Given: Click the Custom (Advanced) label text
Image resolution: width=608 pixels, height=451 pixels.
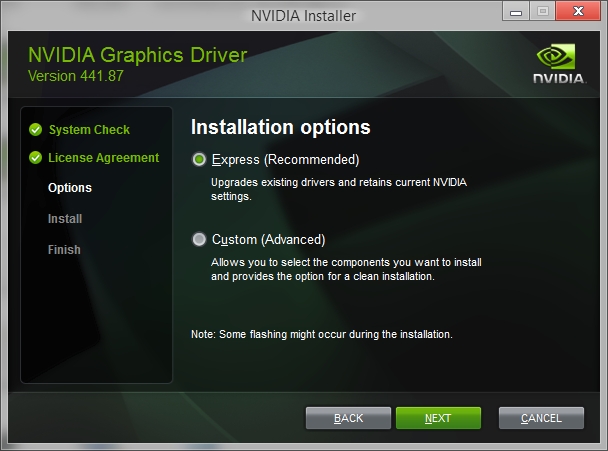Looking at the screenshot, I should click(x=268, y=239).
